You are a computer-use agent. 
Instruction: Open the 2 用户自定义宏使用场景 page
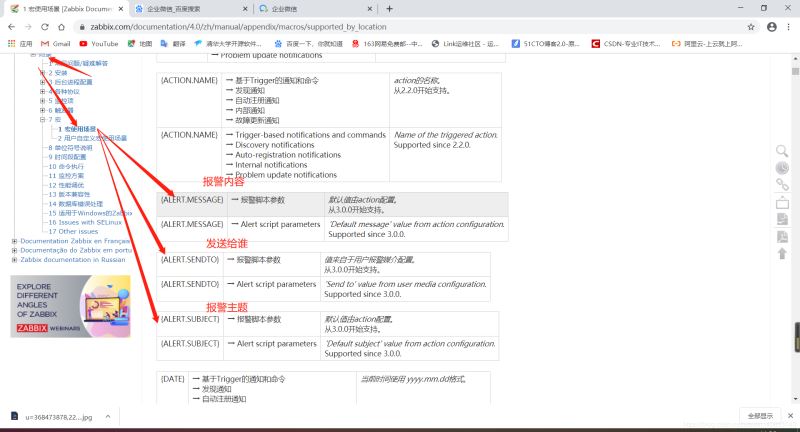point(92,138)
